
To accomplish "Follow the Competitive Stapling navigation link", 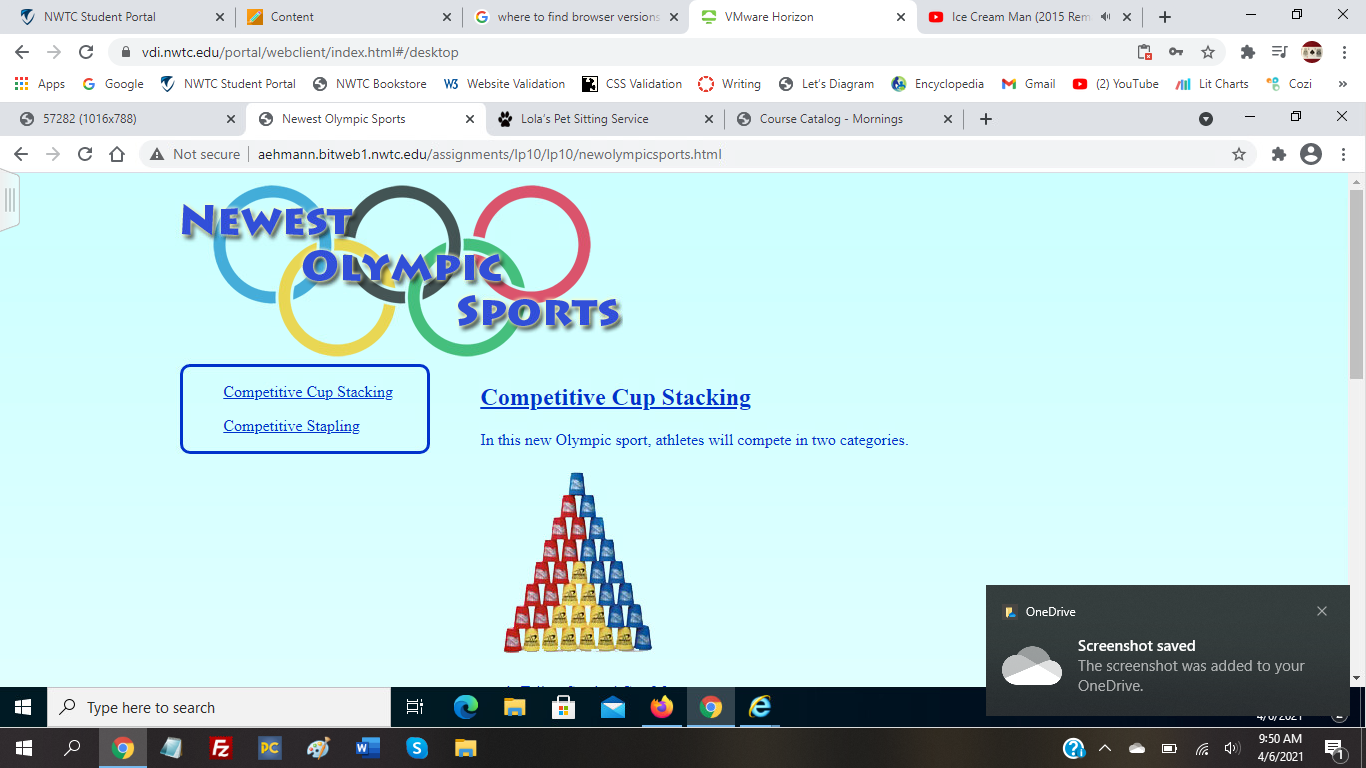I will click(x=291, y=425).
